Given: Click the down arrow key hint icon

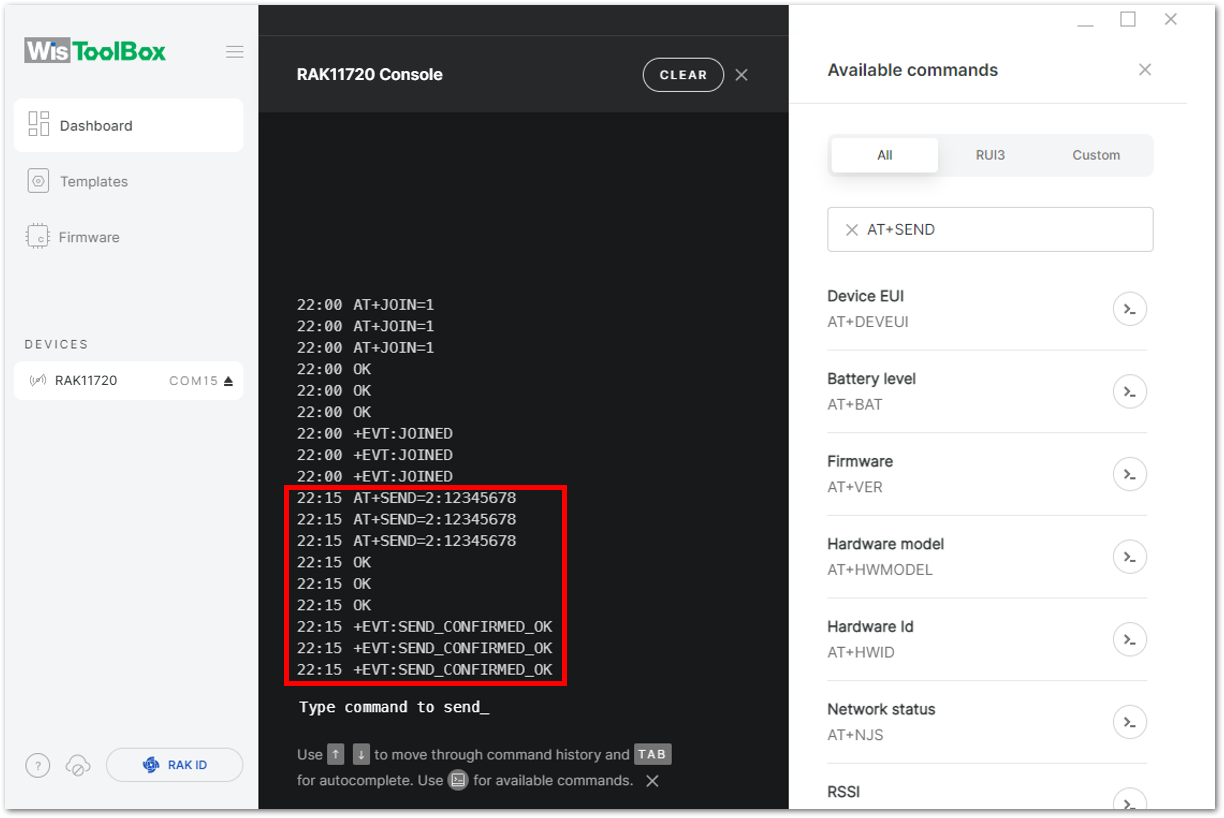Looking at the screenshot, I should [361, 755].
